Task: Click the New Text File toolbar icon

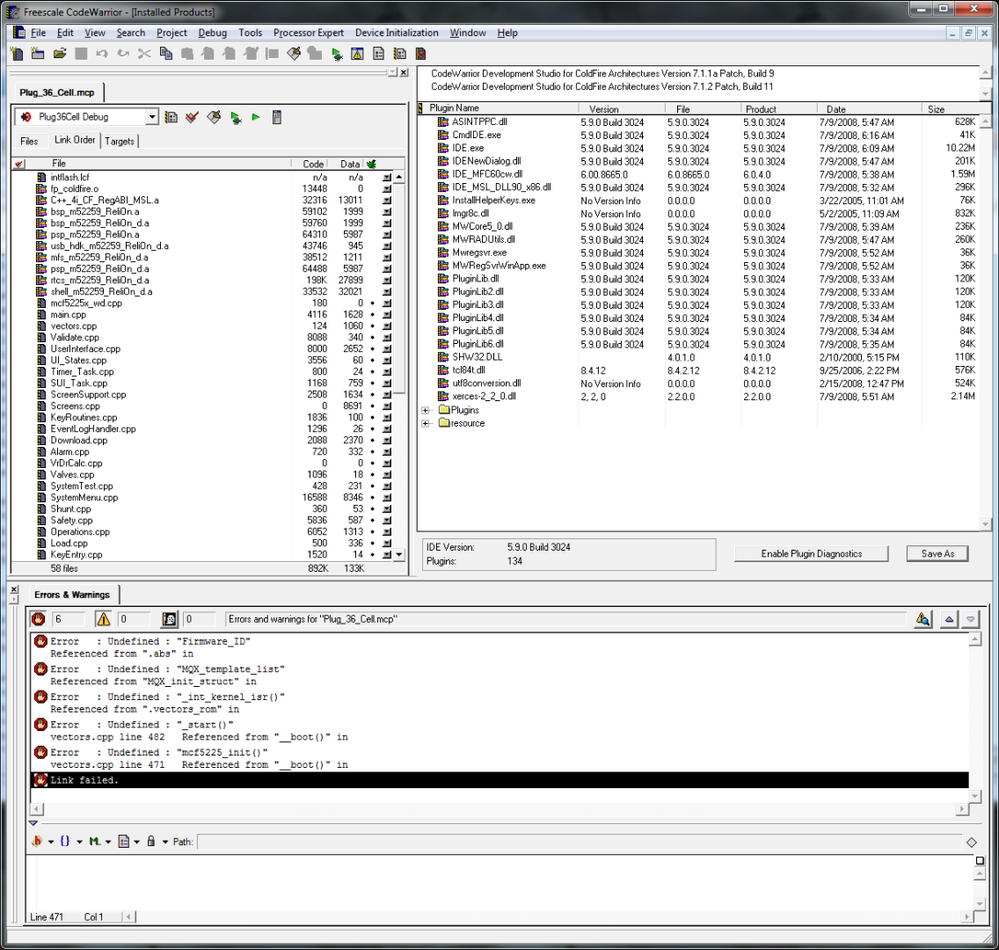Action: point(17,54)
